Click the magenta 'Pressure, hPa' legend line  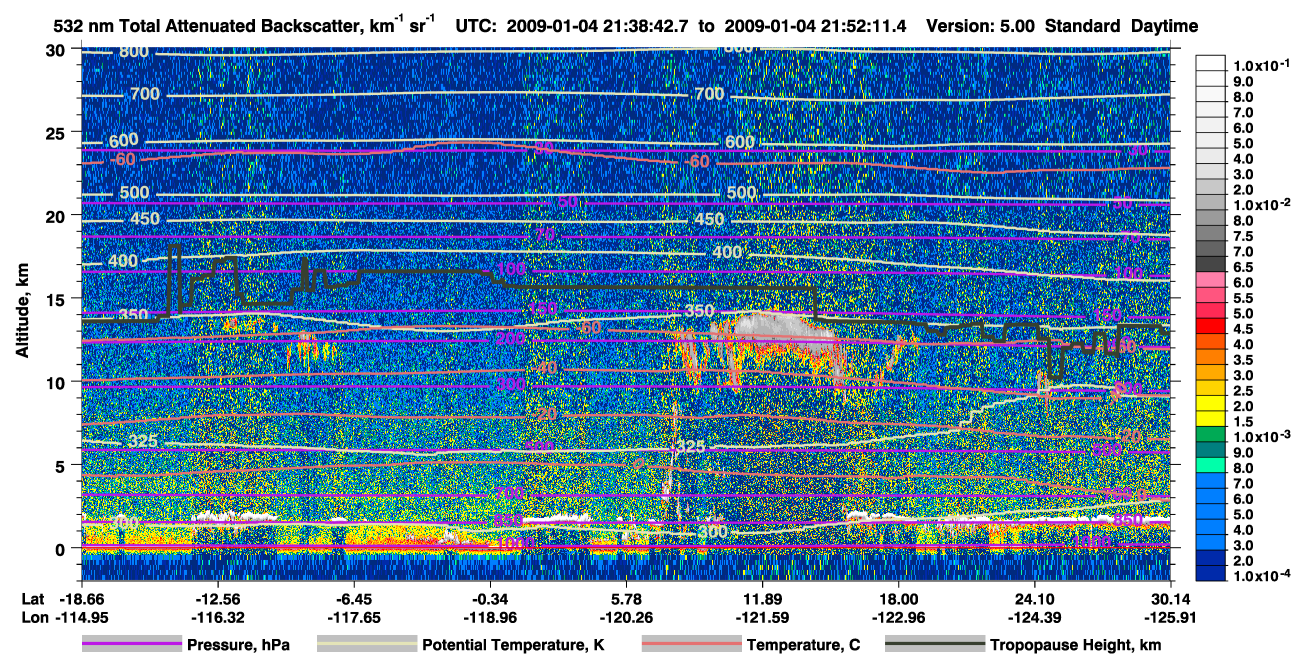(131, 646)
